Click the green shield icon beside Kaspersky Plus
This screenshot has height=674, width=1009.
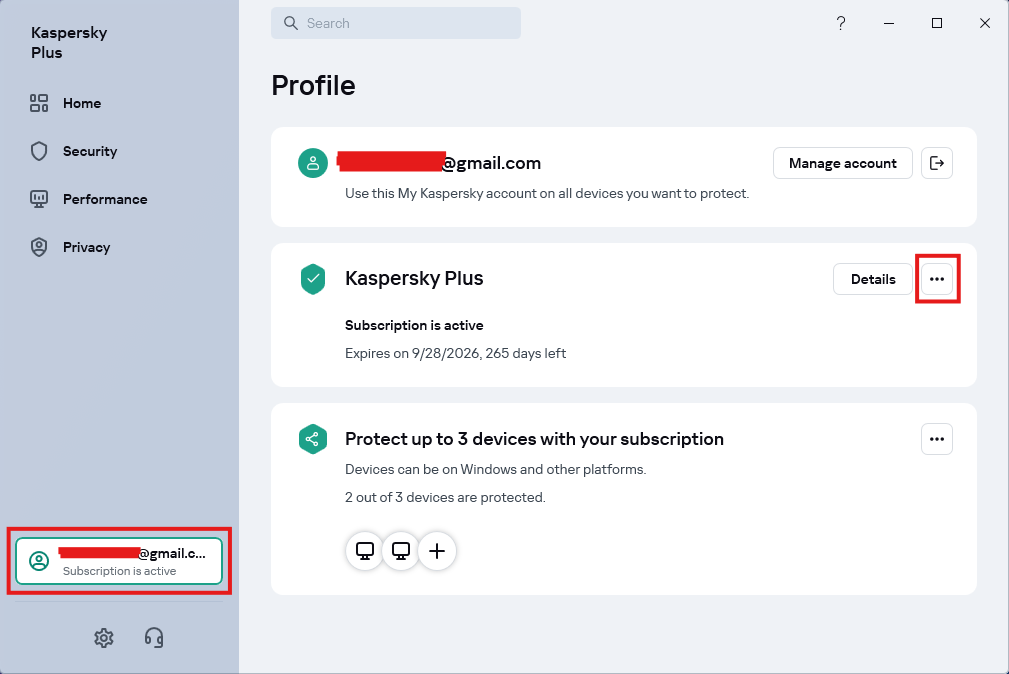click(x=313, y=279)
